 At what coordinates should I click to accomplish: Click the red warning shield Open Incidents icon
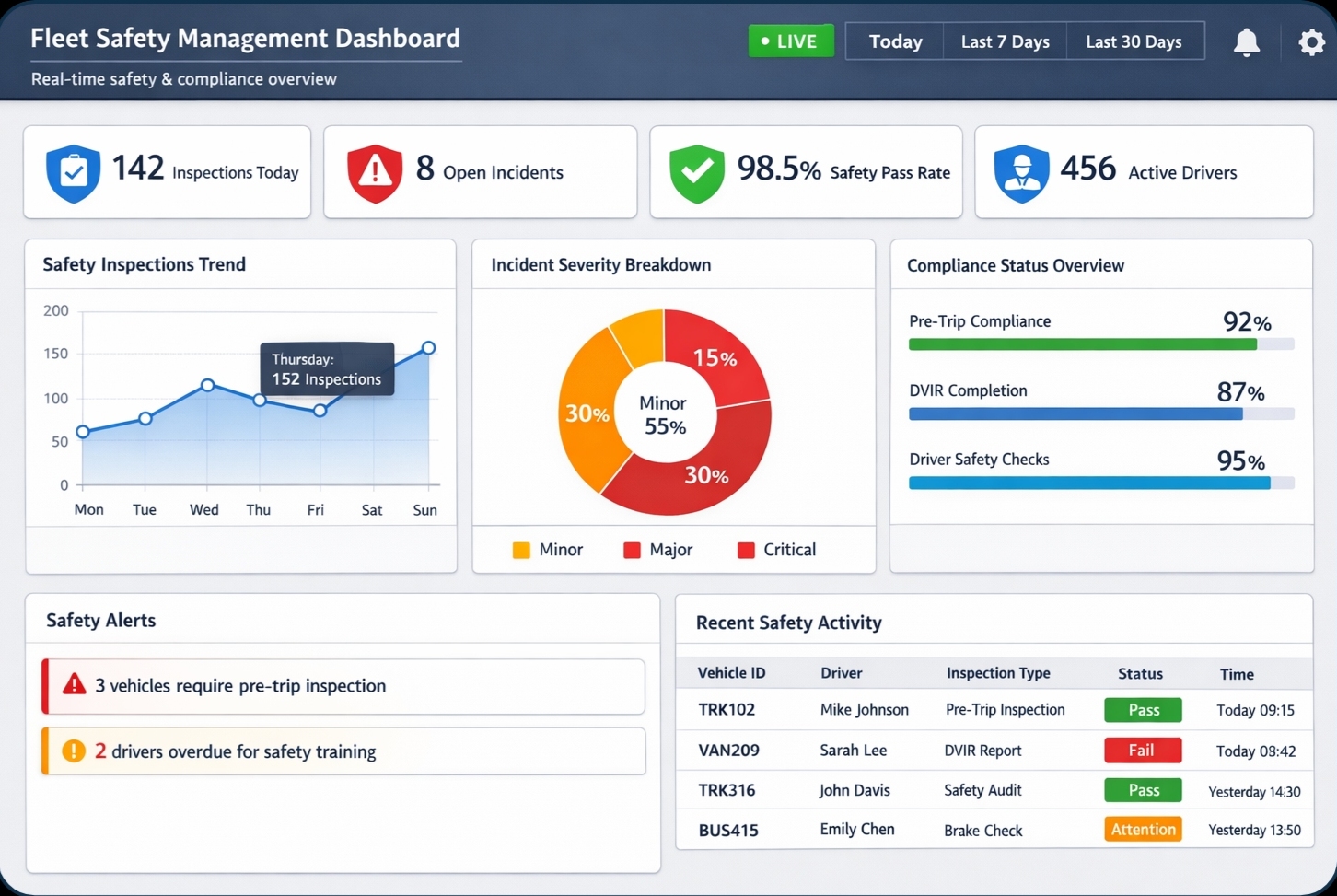375,172
